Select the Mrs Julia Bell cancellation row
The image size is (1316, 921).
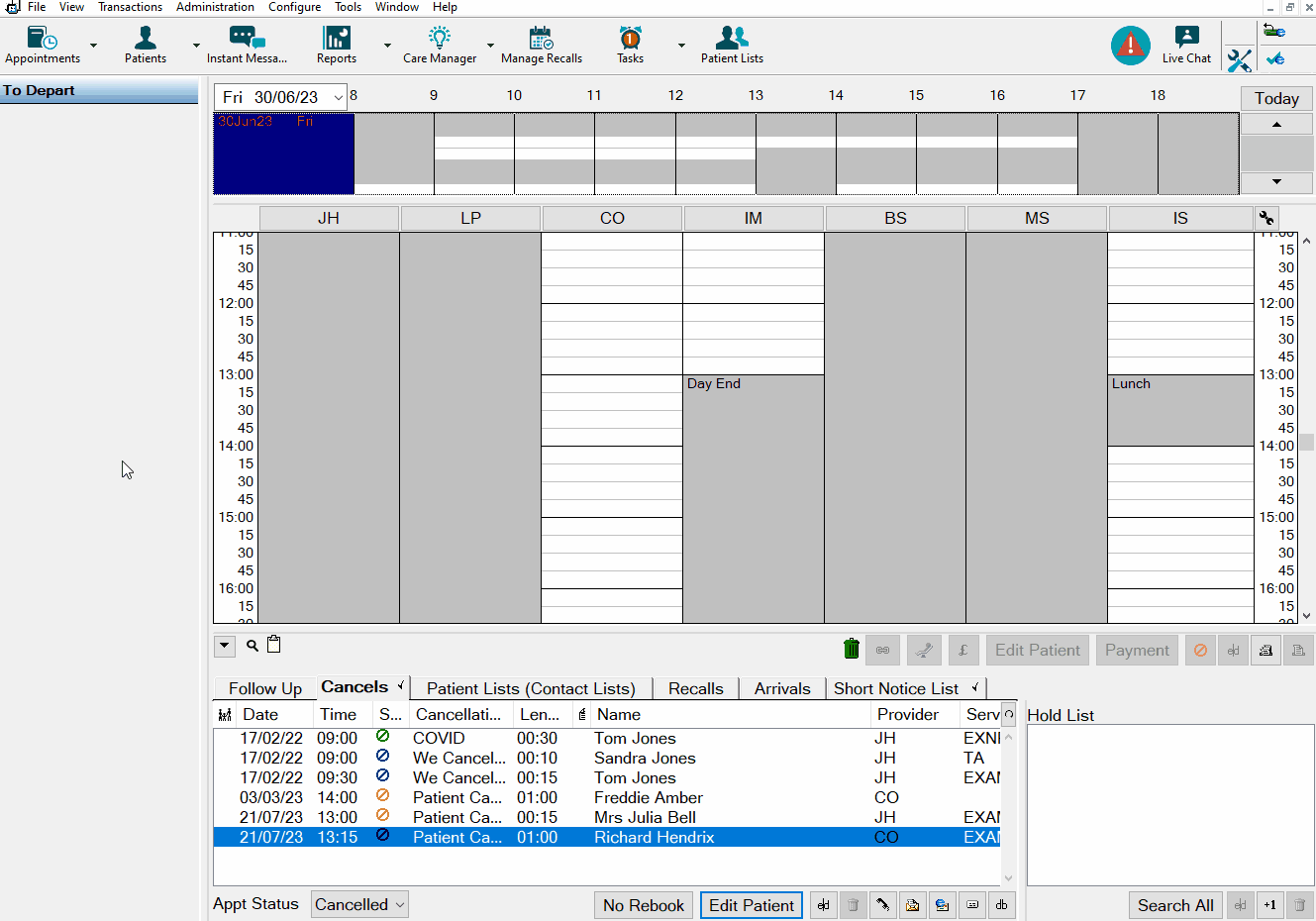(x=607, y=817)
